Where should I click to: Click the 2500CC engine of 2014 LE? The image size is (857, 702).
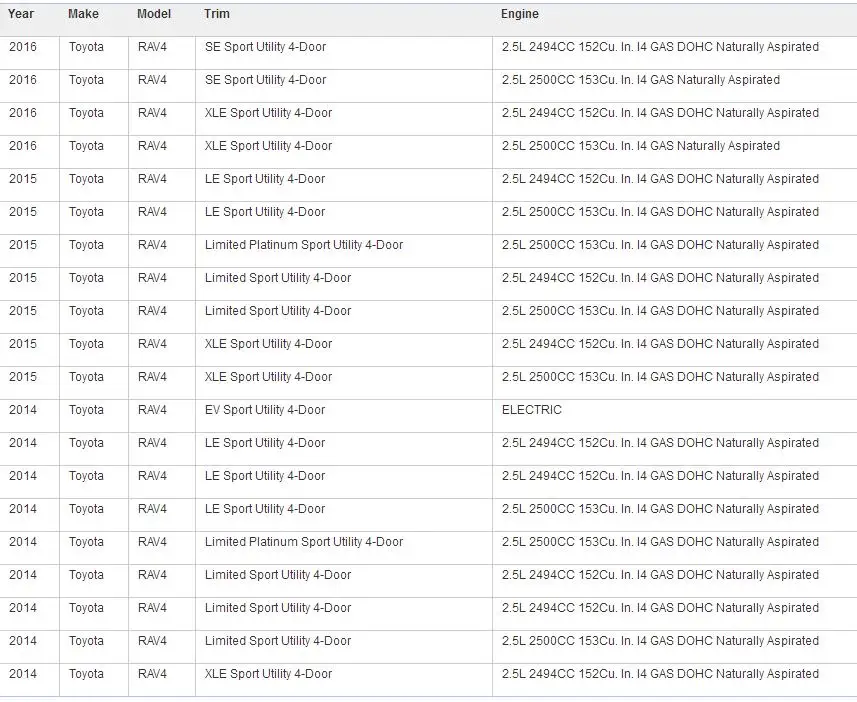(660, 508)
